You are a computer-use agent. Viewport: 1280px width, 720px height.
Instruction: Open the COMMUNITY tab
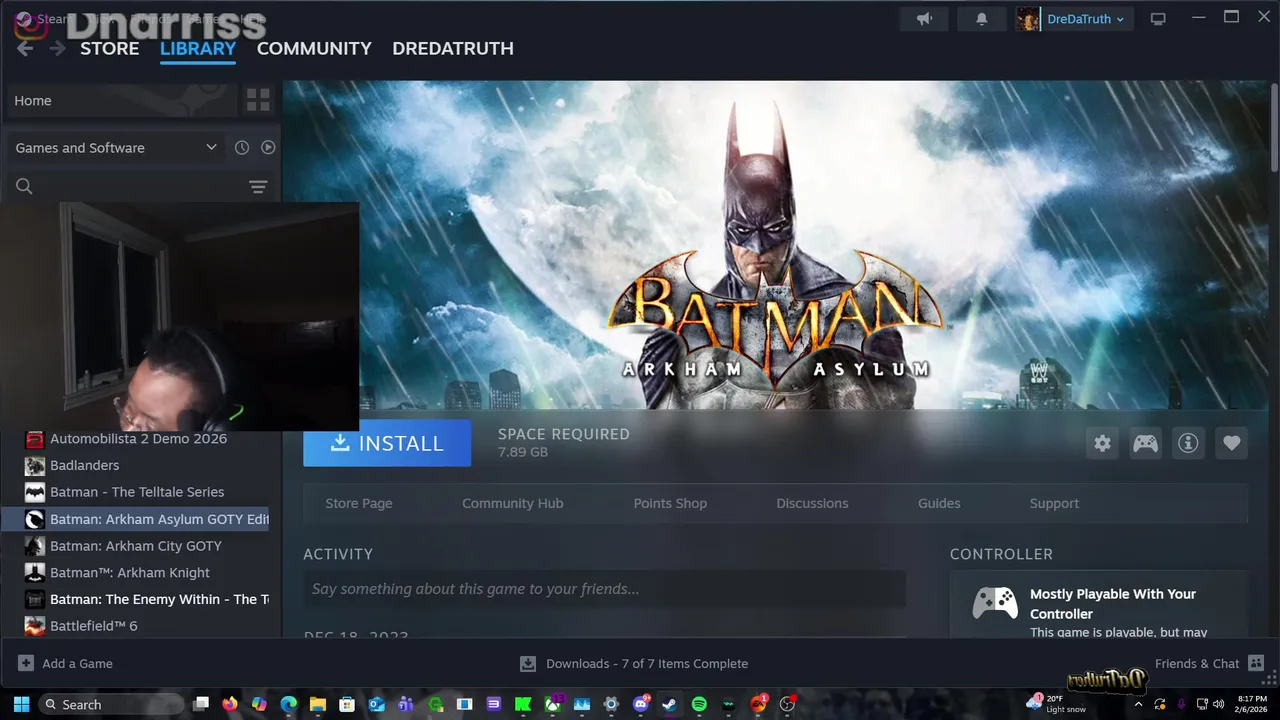point(314,48)
